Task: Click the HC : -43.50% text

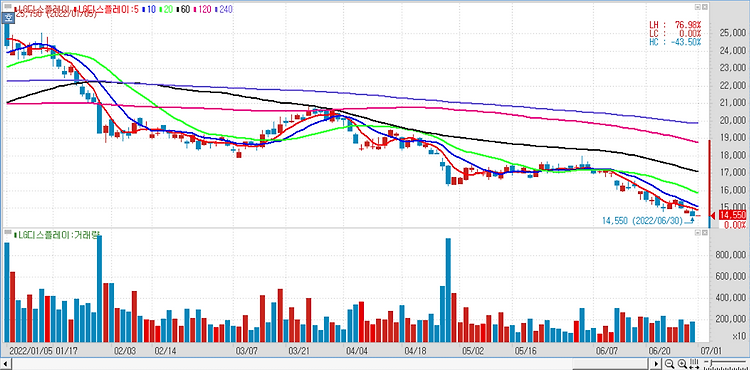Action: tap(675, 42)
